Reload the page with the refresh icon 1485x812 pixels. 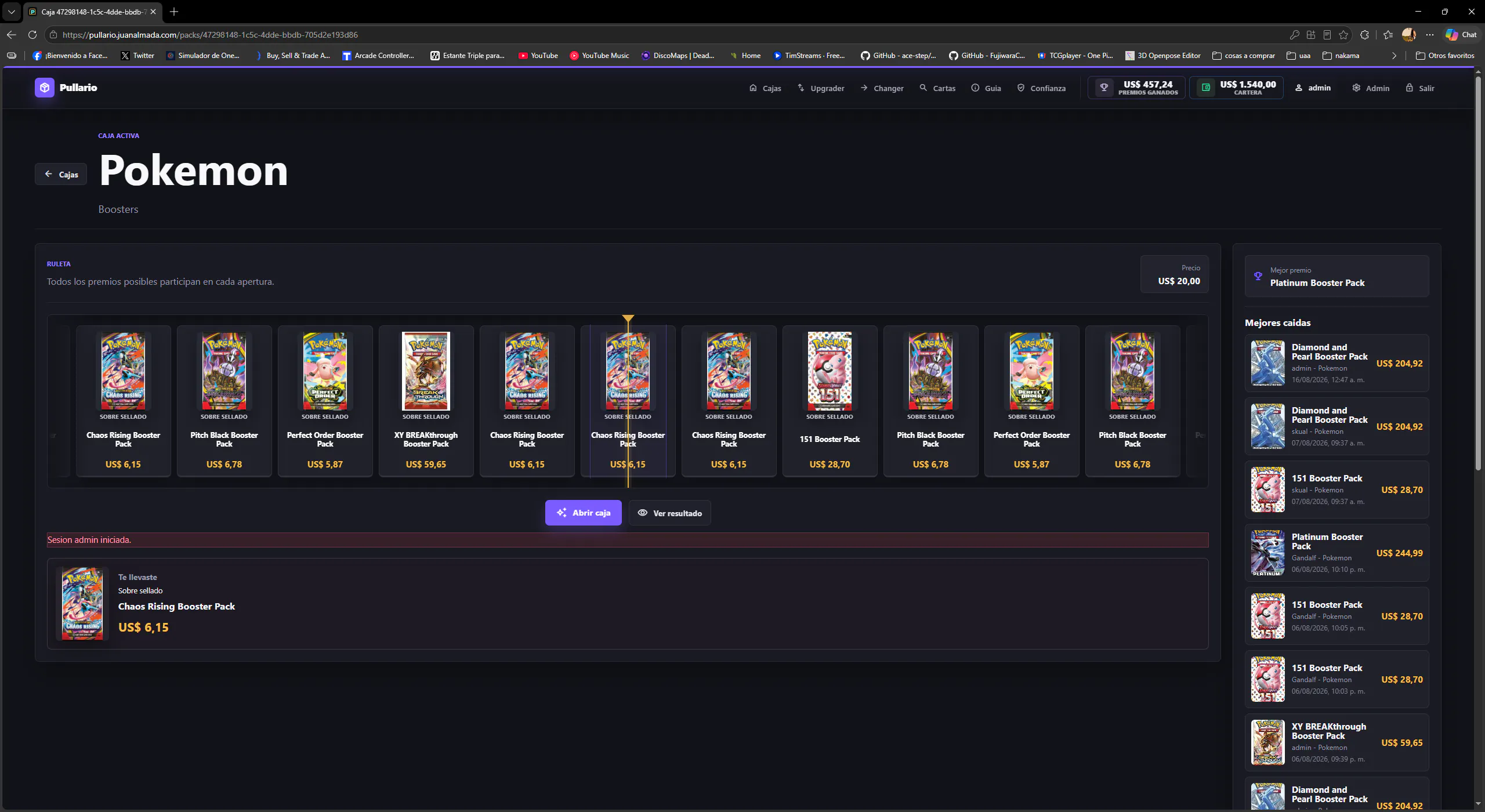32,35
